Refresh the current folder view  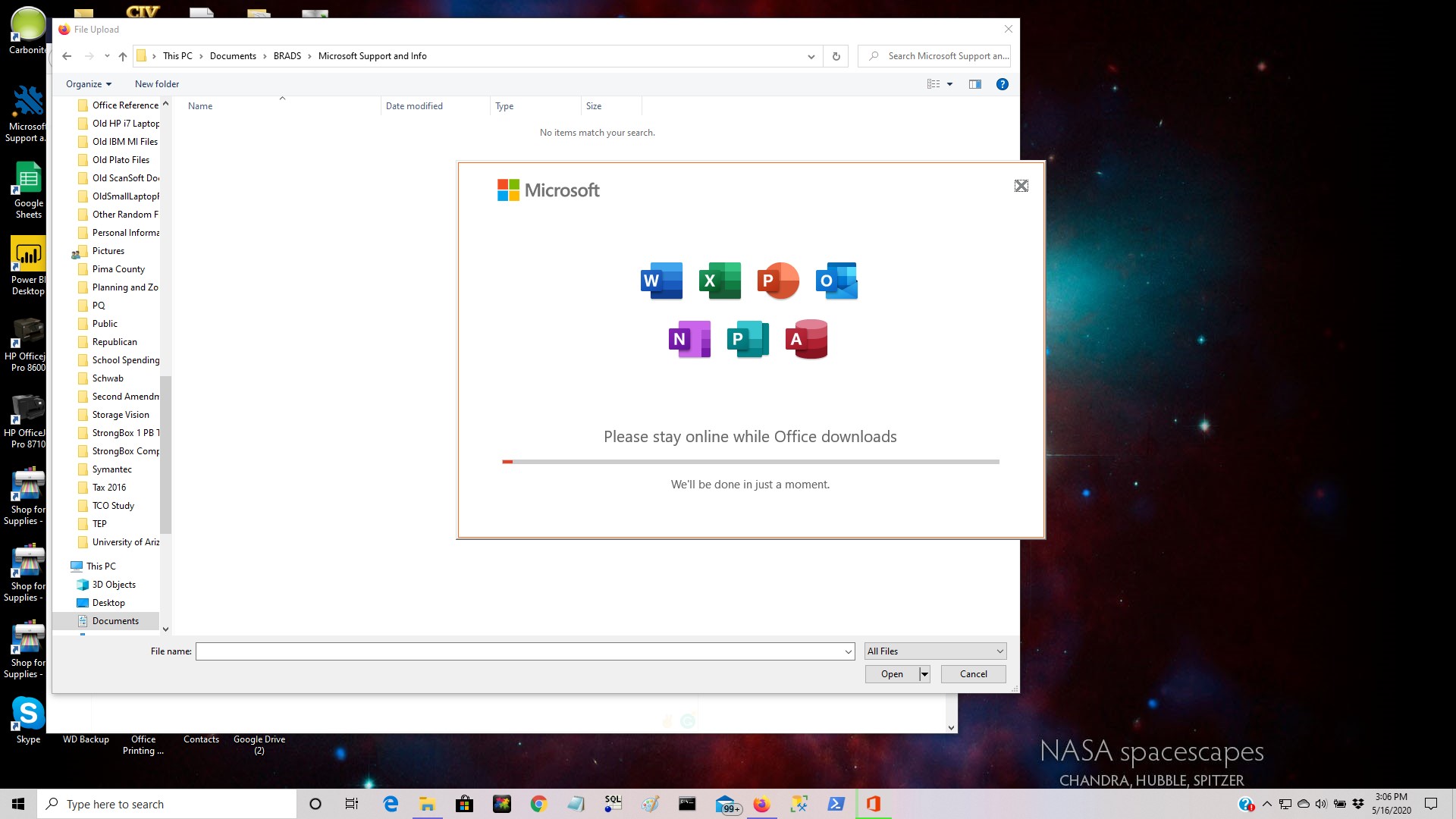pos(836,56)
